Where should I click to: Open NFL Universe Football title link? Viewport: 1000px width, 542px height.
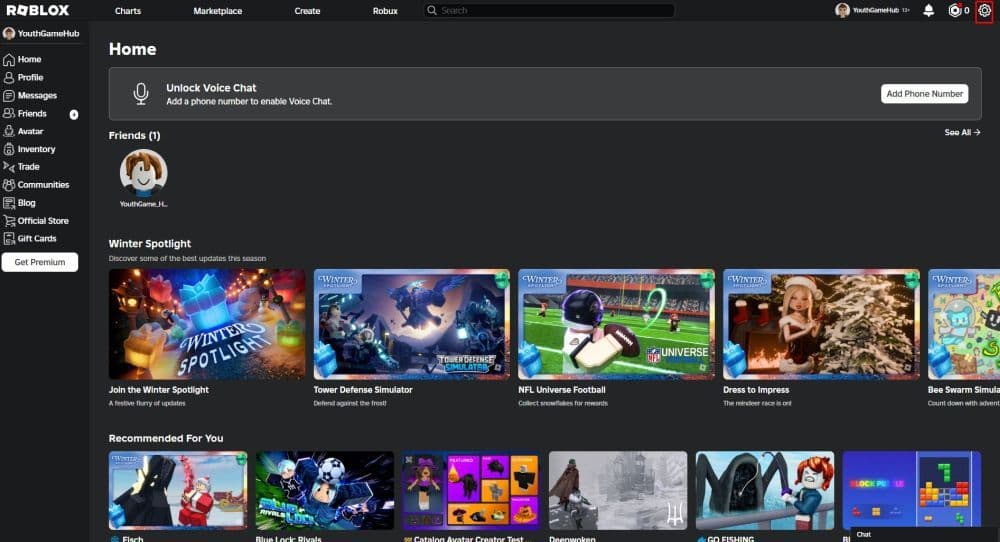pos(562,390)
